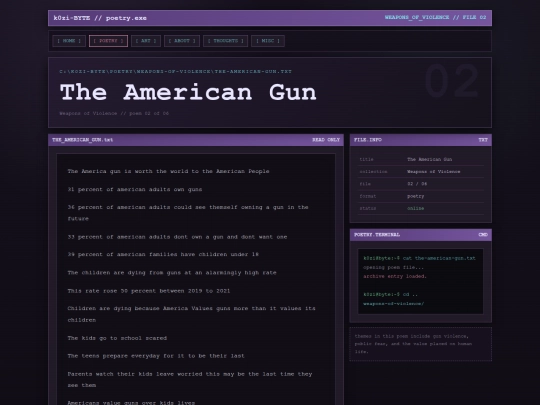Image resolution: width=540 pixels, height=405 pixels.
Task: Click the TXT label in FILE.INFO header
Action: (x=483, y=140)
